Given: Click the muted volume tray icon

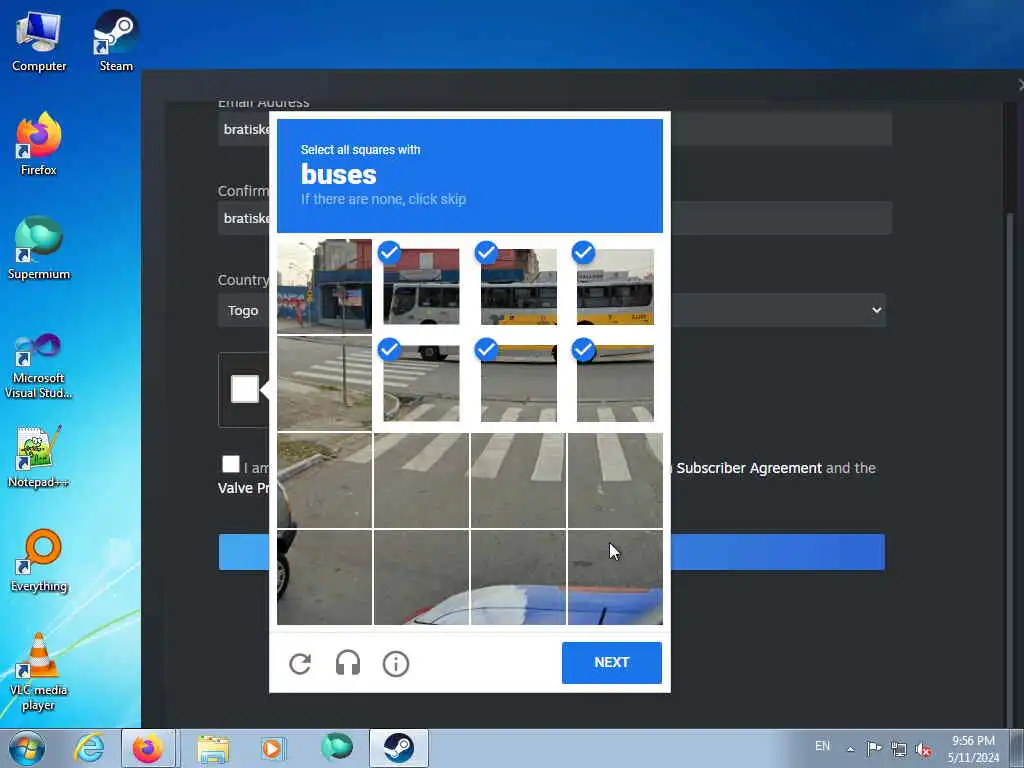Looking at the screenshot, I should pos(923,749).
